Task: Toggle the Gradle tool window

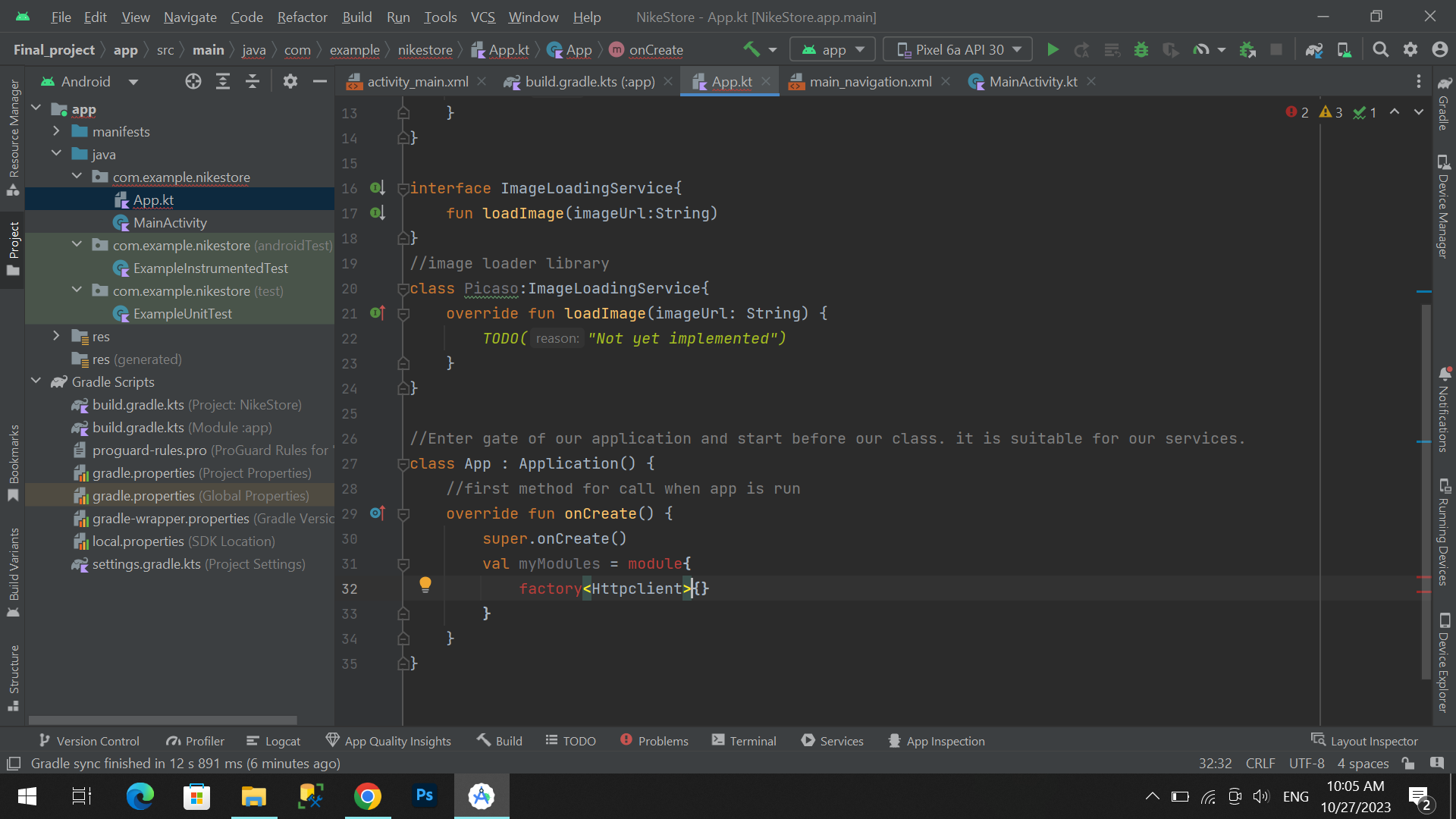Action: (1444, 103)
